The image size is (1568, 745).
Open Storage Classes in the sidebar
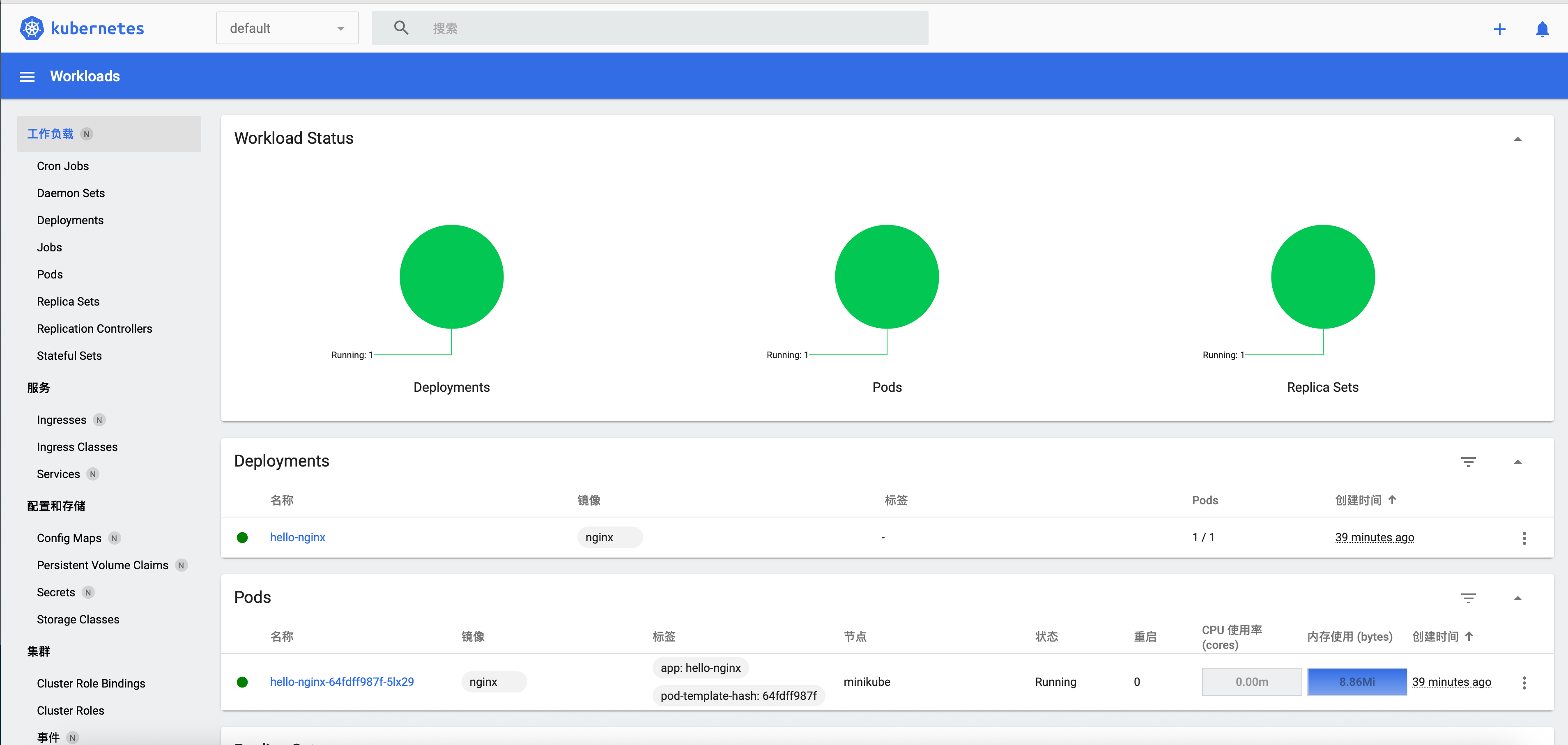tap(78, 620)
